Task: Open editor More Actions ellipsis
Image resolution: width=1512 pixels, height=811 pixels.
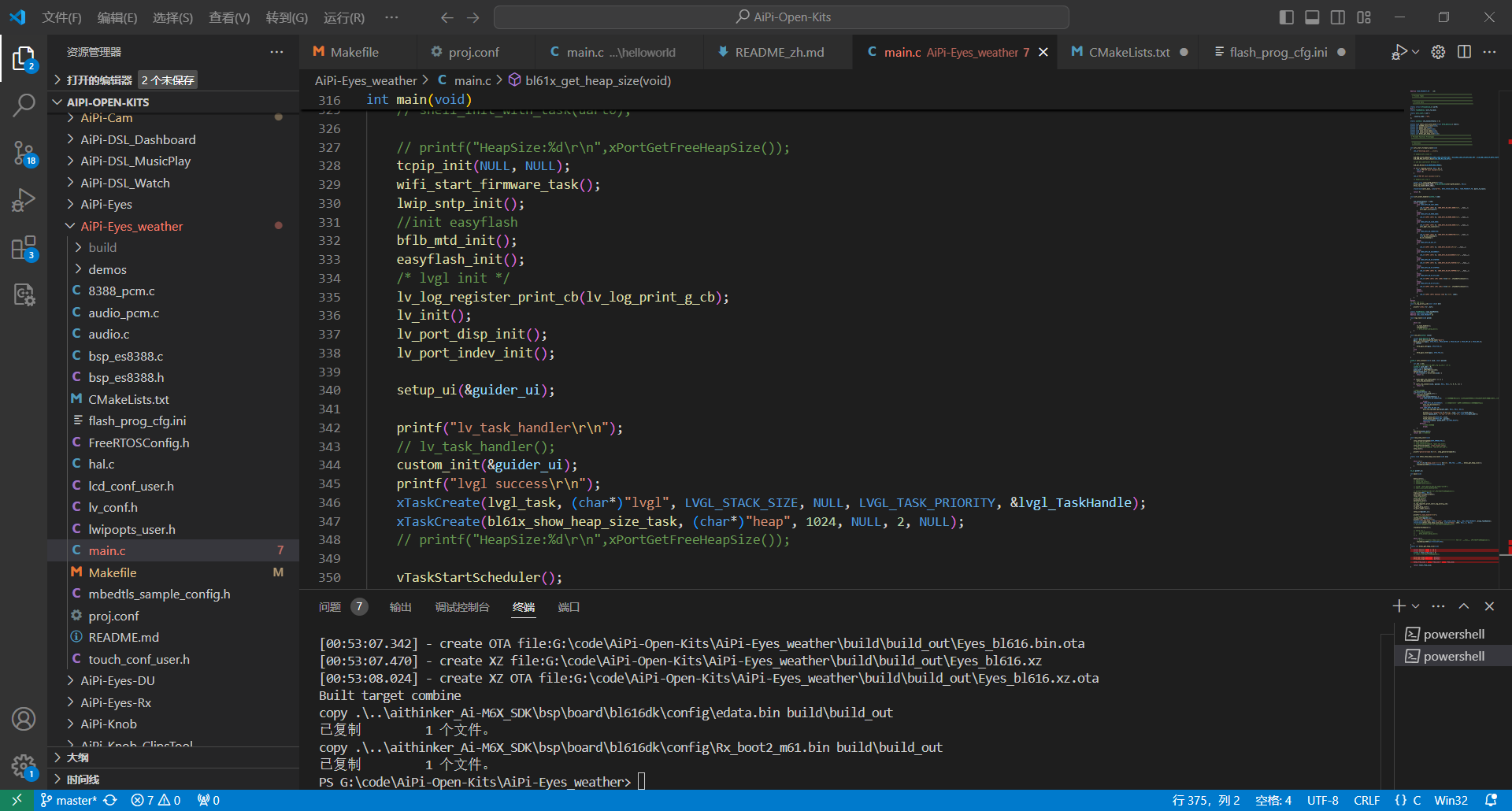Action: click(1489, 52)
